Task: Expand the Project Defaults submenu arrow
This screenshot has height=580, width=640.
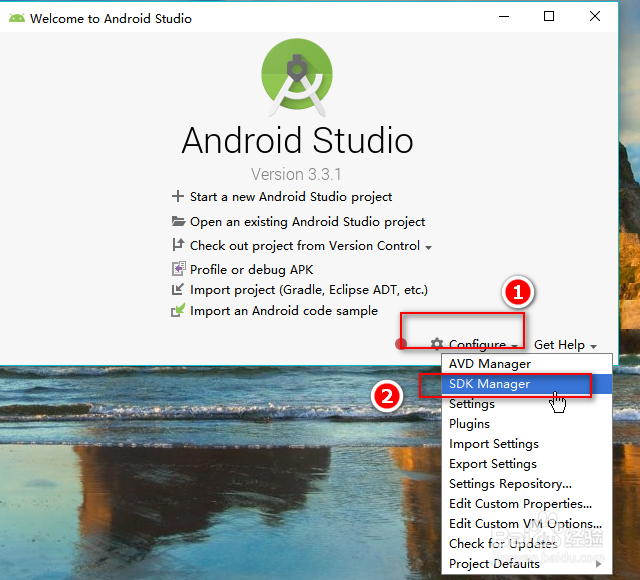Action: pyautogui.click(x=598, y=564)
